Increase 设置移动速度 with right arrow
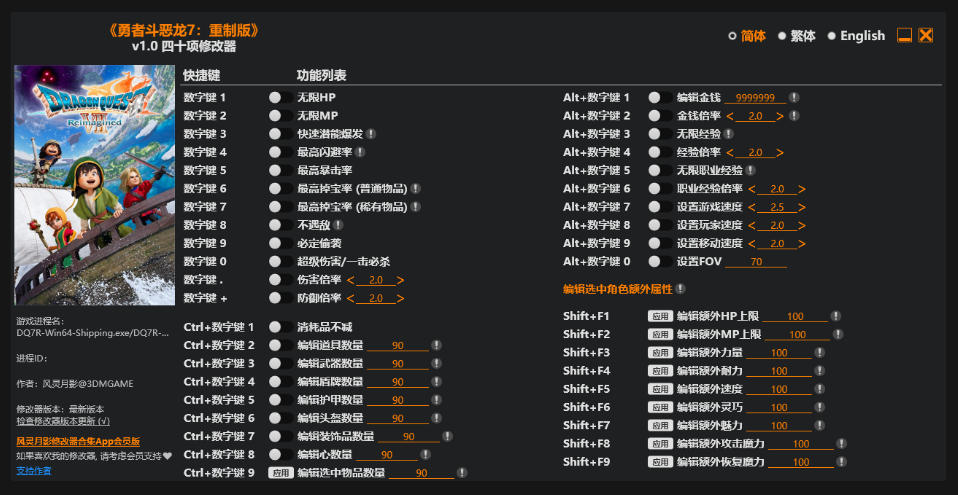The height and width of the screenshot is (495, 958). point(802,243)
